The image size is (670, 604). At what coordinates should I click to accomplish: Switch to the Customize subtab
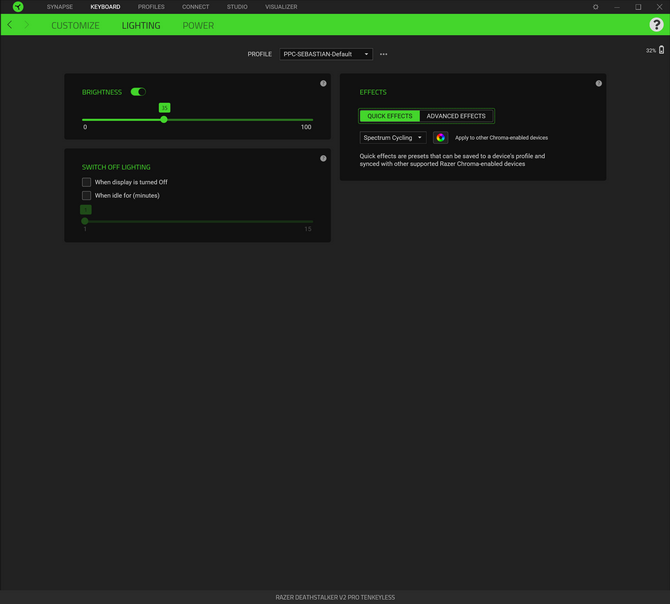pyautogui.click(x=75, y=26)
